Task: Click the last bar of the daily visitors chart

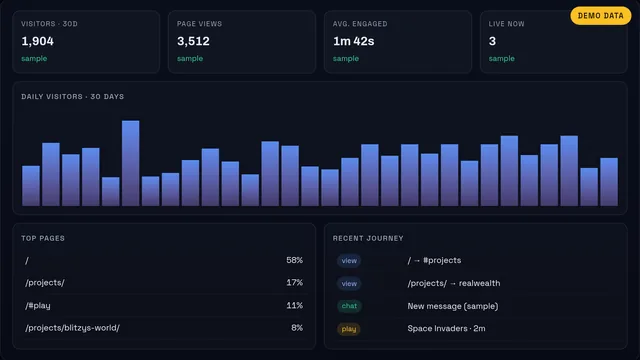Action: click(x=609, y=182)
